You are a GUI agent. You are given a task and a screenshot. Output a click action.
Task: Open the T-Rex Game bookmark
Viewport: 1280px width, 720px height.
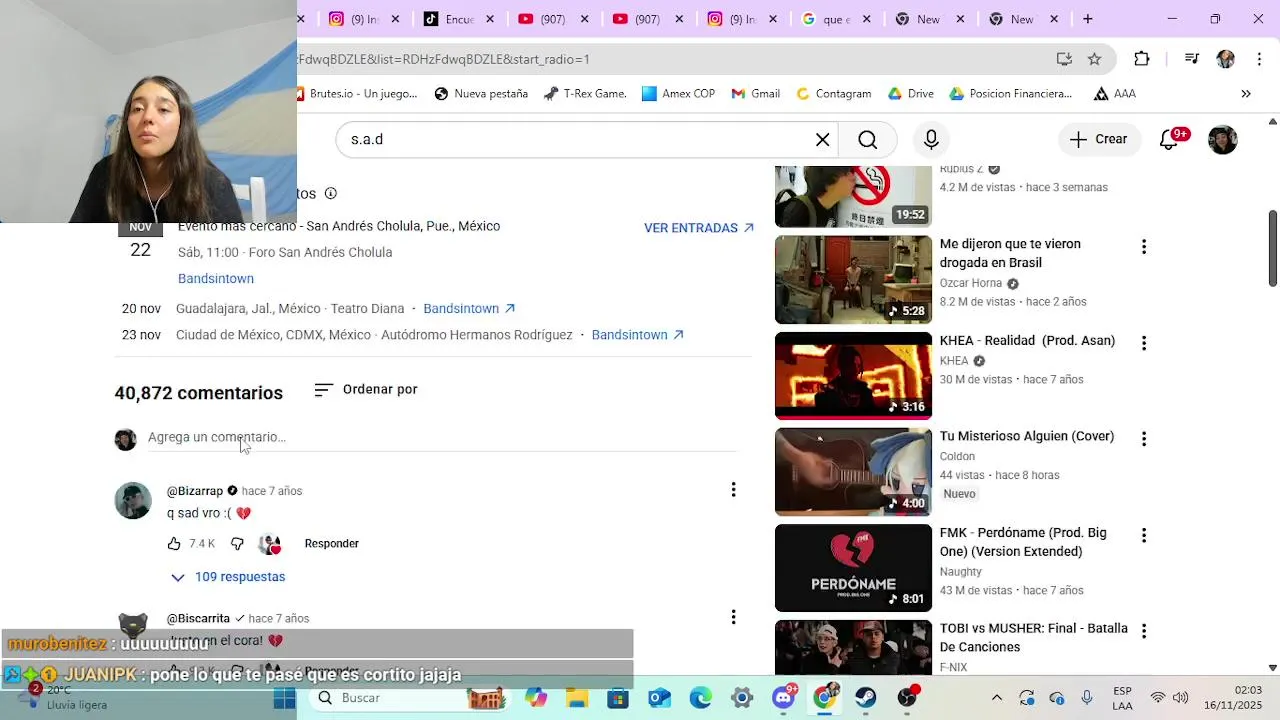pyautogui.click(x=585, y=94)
